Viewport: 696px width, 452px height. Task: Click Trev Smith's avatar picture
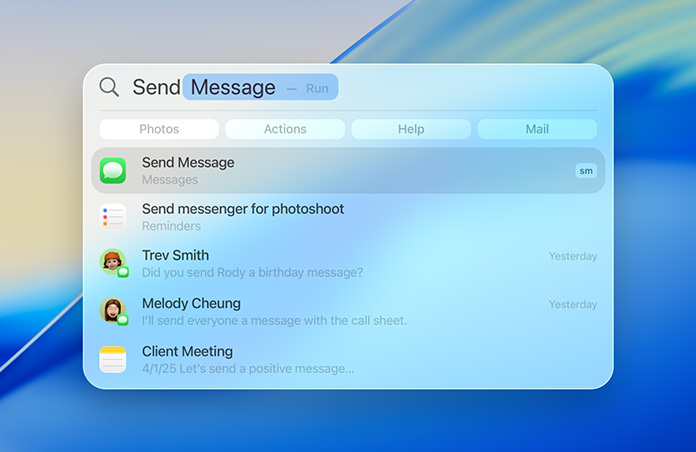(111, 261)
